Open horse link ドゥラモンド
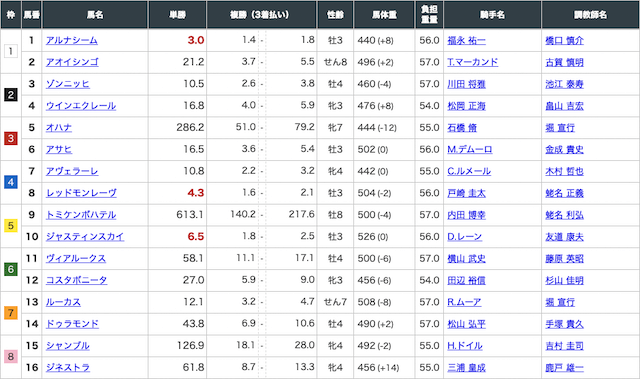Viewport: 640px width, 379px height. tap(72, 324)
